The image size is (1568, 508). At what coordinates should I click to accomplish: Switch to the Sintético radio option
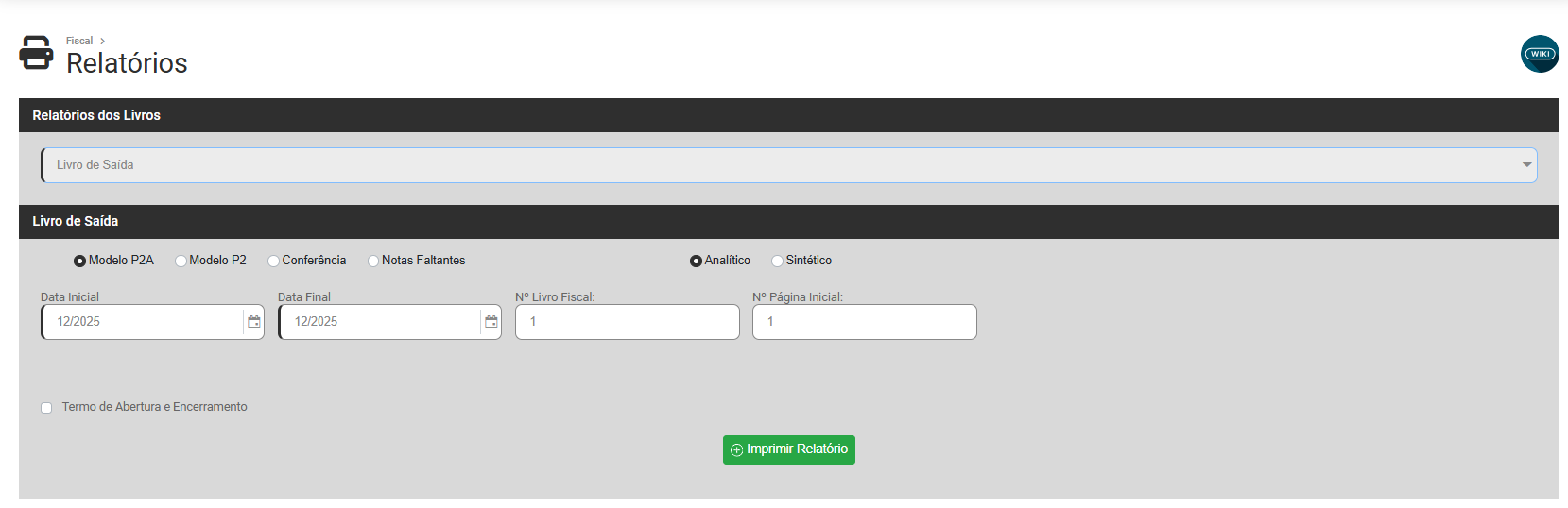pos(777,261)
